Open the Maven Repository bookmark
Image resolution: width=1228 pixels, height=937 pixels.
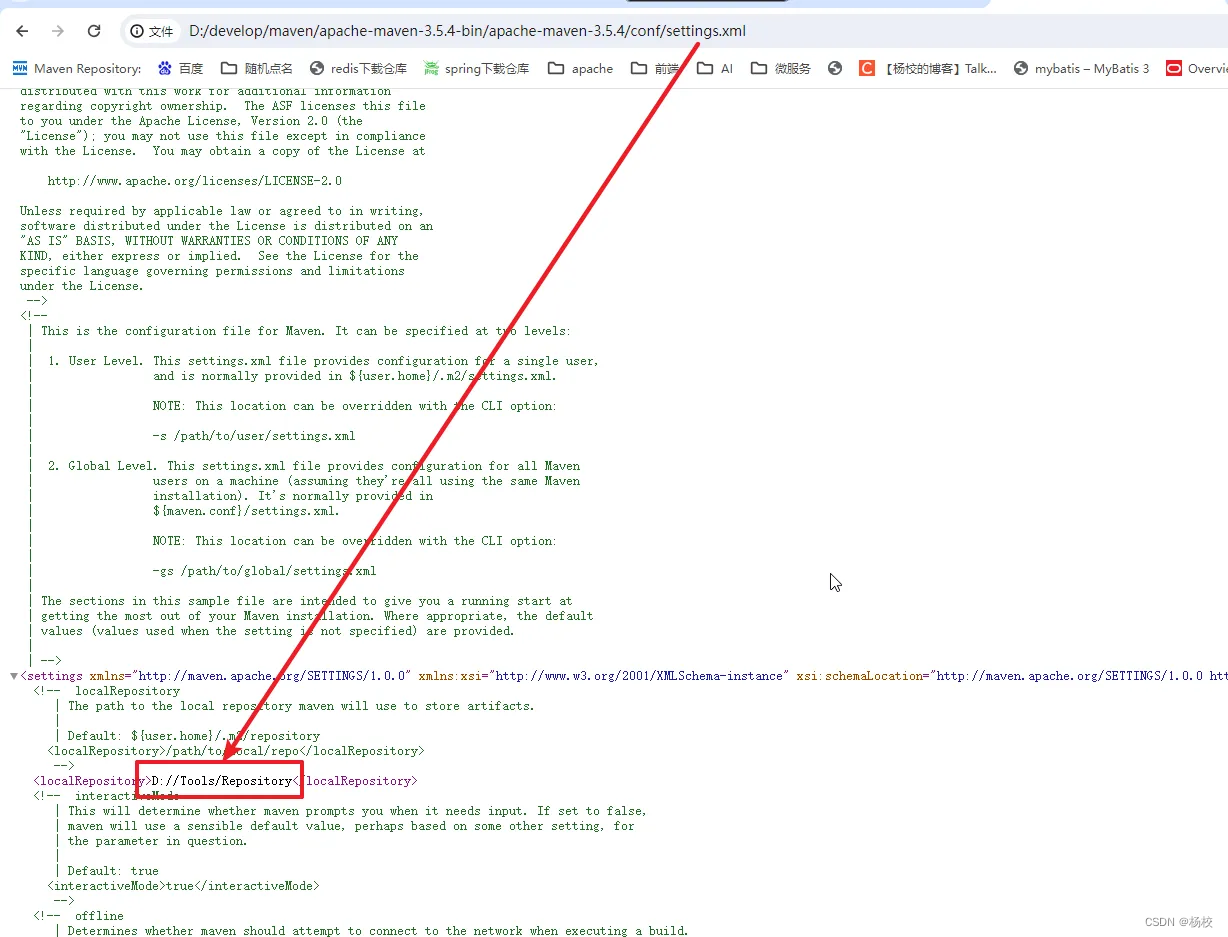tap(77, 68)
